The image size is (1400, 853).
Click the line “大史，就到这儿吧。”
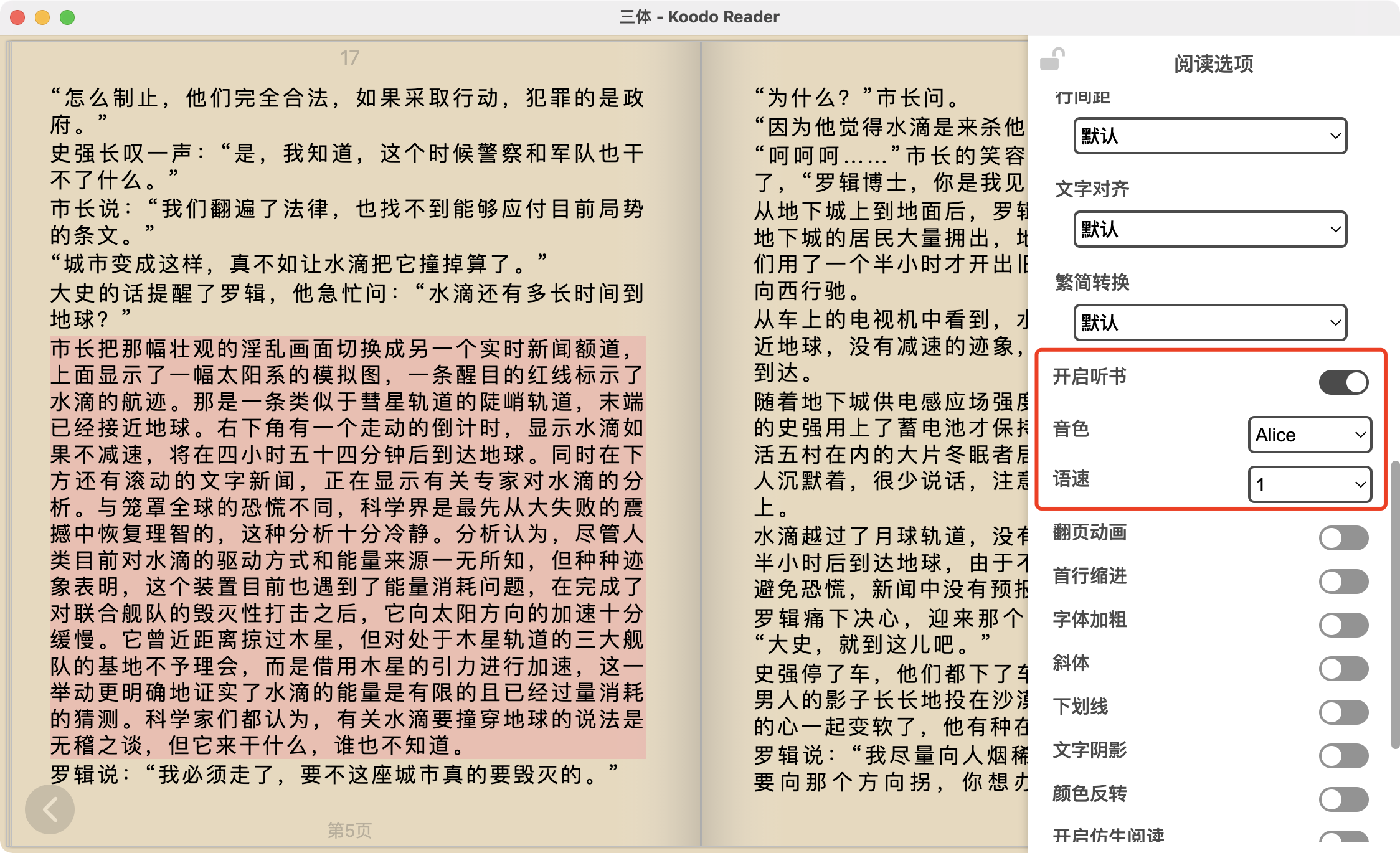tap(872, 644)
